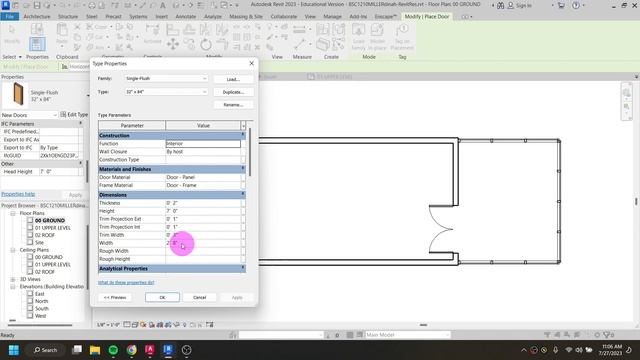Open the AutoCAD taskbar icon

pos(150,350)
